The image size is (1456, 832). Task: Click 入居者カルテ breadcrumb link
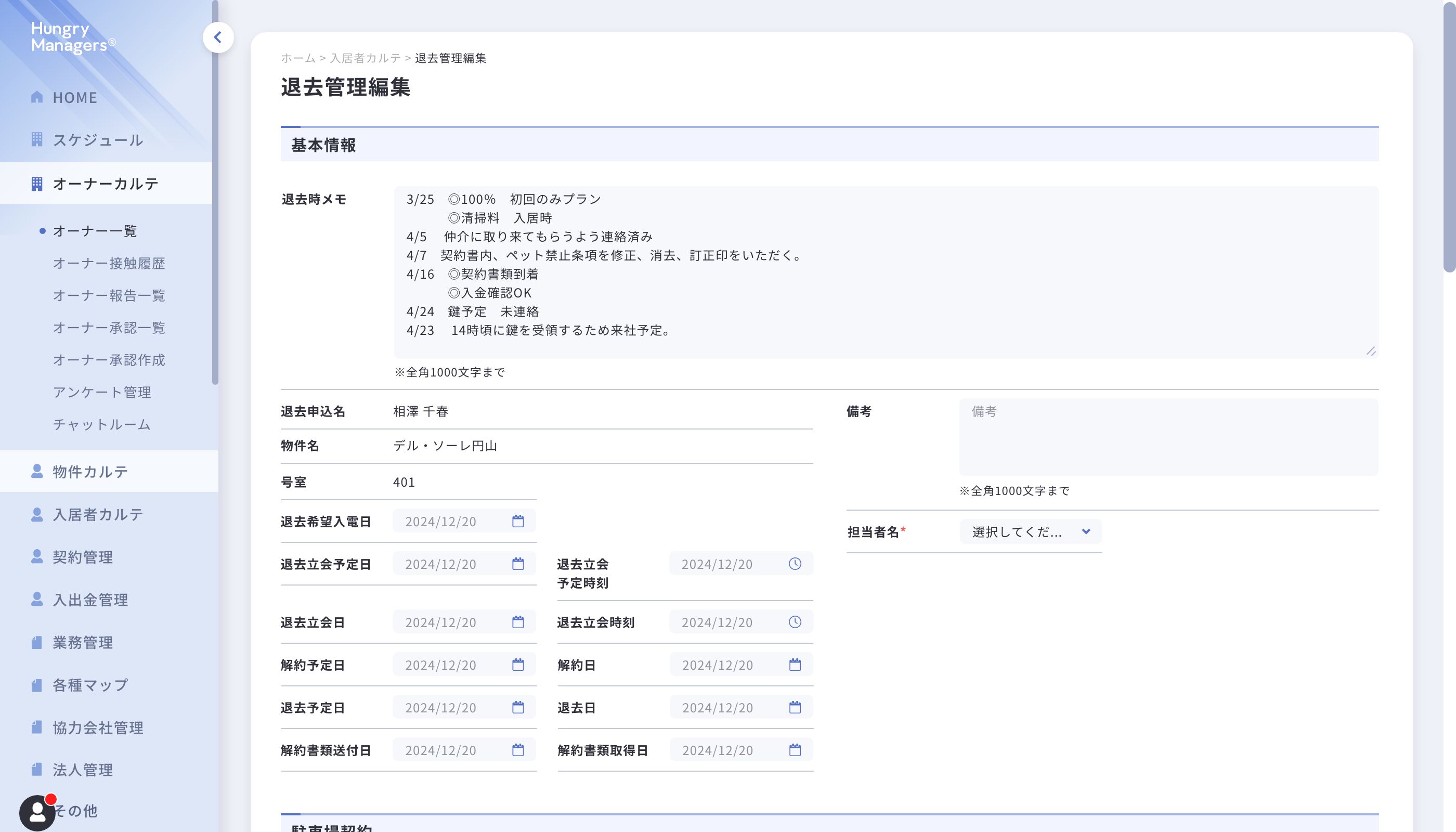click(x=365, y=58)
